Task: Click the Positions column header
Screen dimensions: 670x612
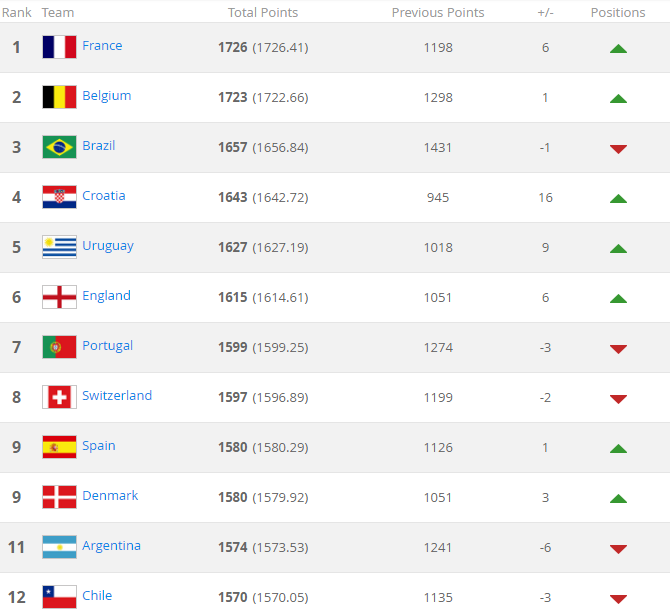Action: pyautogui.click(x=618, y=12)
